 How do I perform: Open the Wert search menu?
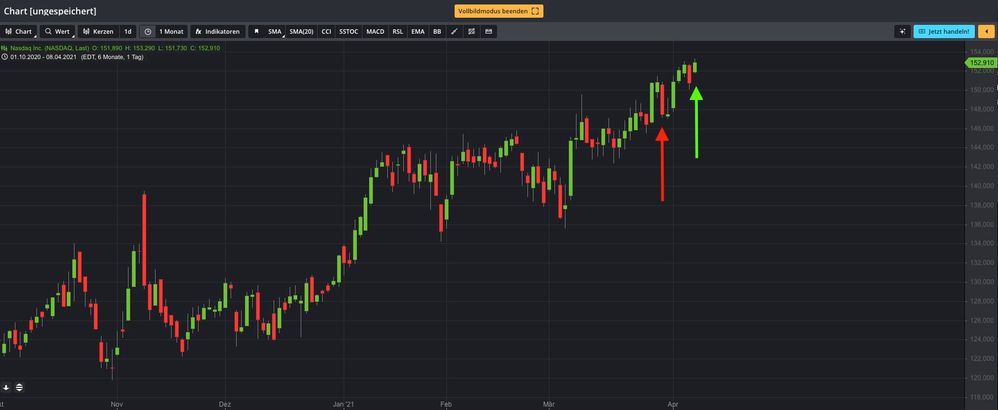point(57,32)
